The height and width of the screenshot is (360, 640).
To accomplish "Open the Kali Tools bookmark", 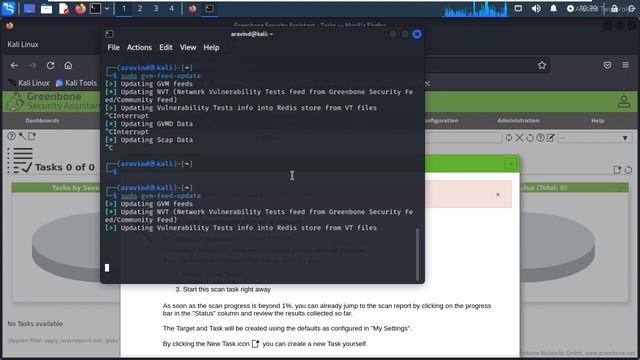I will pos(76,83).
